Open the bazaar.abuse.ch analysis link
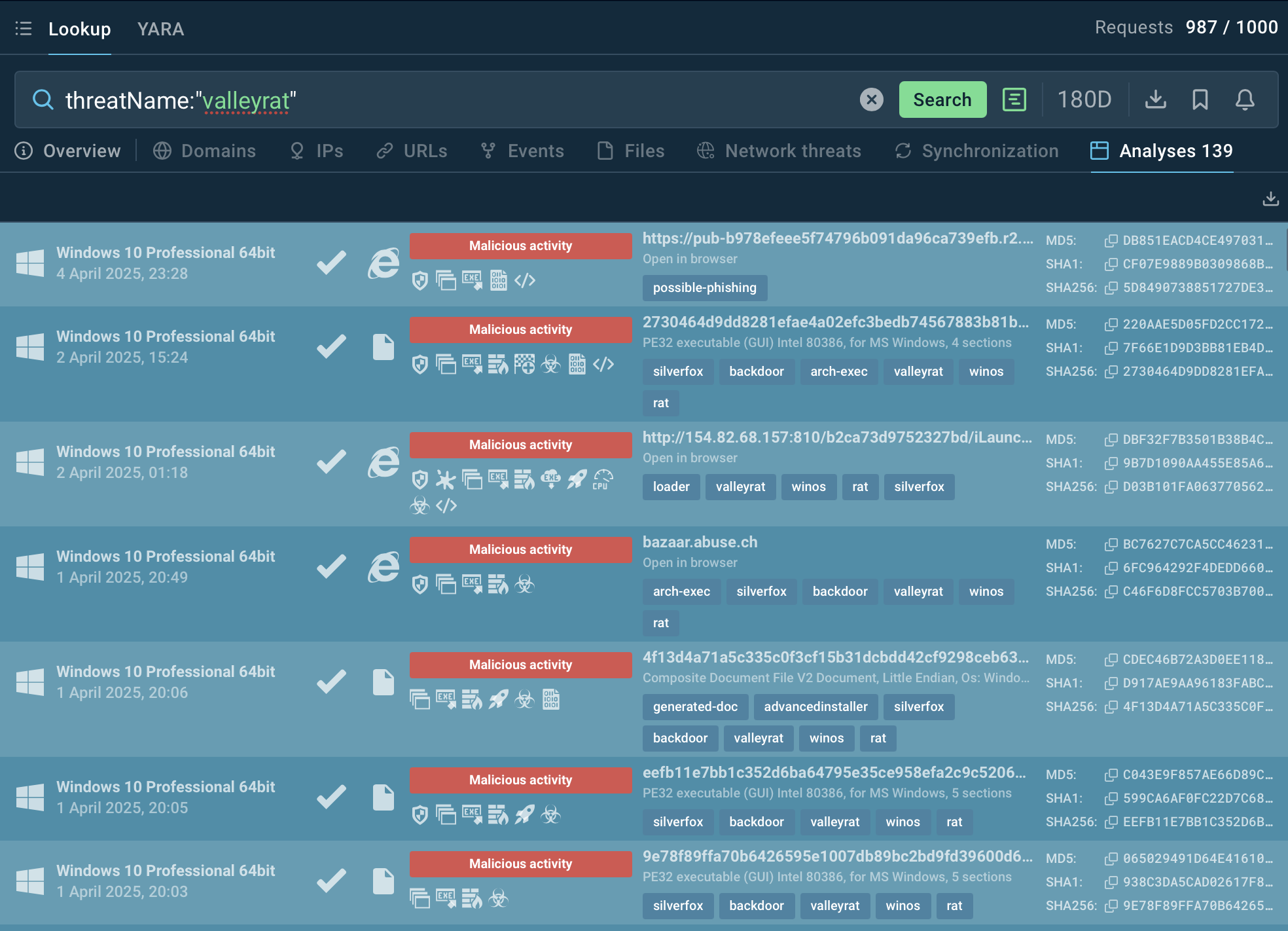The width and height of the screenshot is (1288, 931). click(x=700, y=542)
